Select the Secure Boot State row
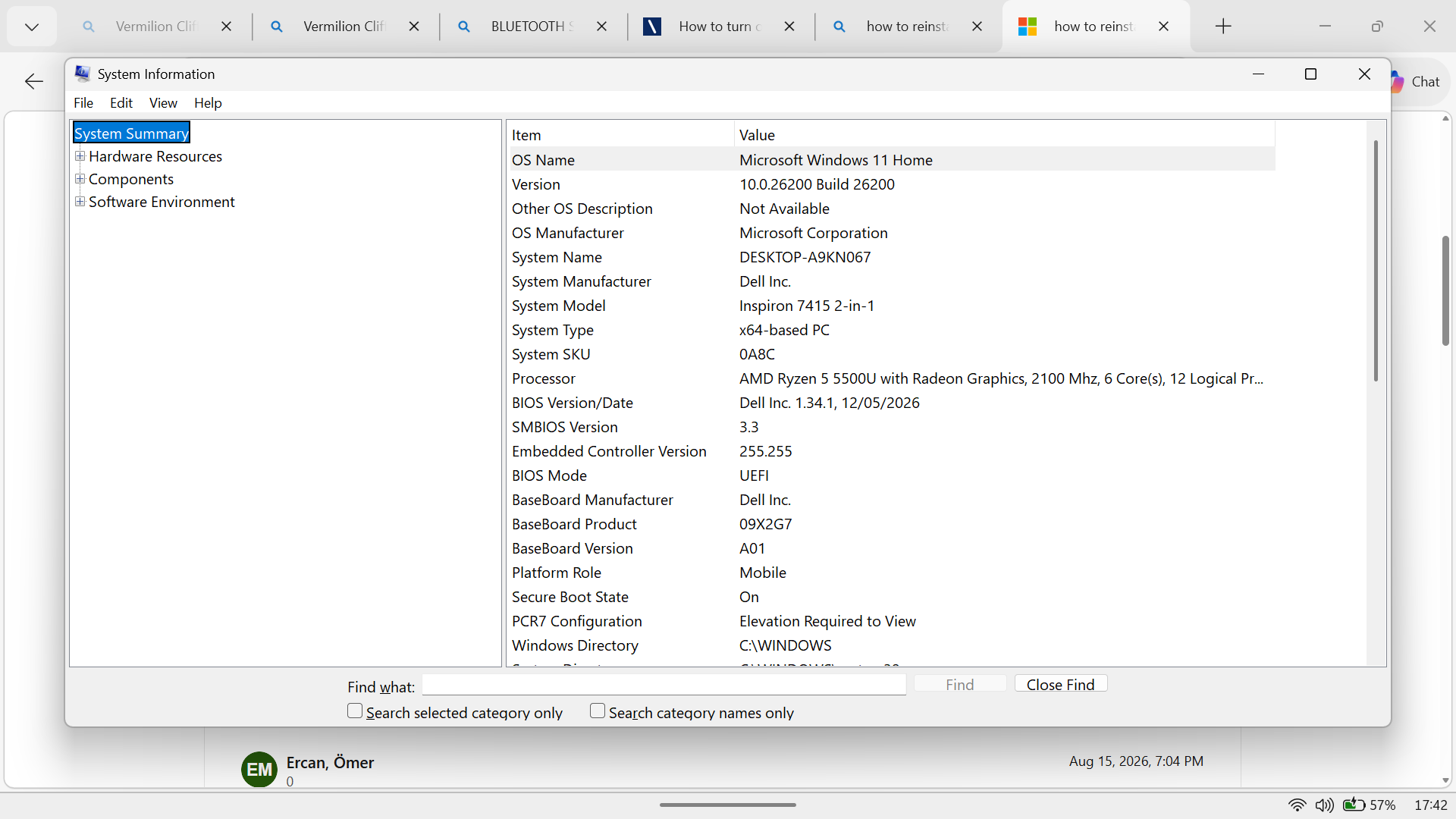The image size is (1456, 819). 891,597
